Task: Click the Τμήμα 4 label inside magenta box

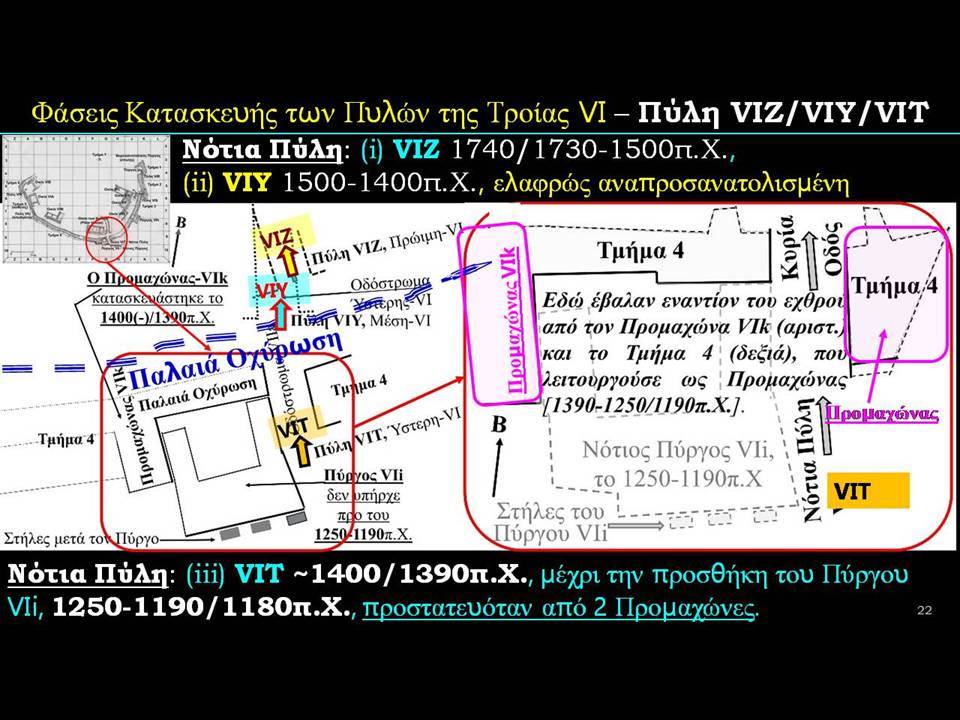Action: (x=894, y=286)
